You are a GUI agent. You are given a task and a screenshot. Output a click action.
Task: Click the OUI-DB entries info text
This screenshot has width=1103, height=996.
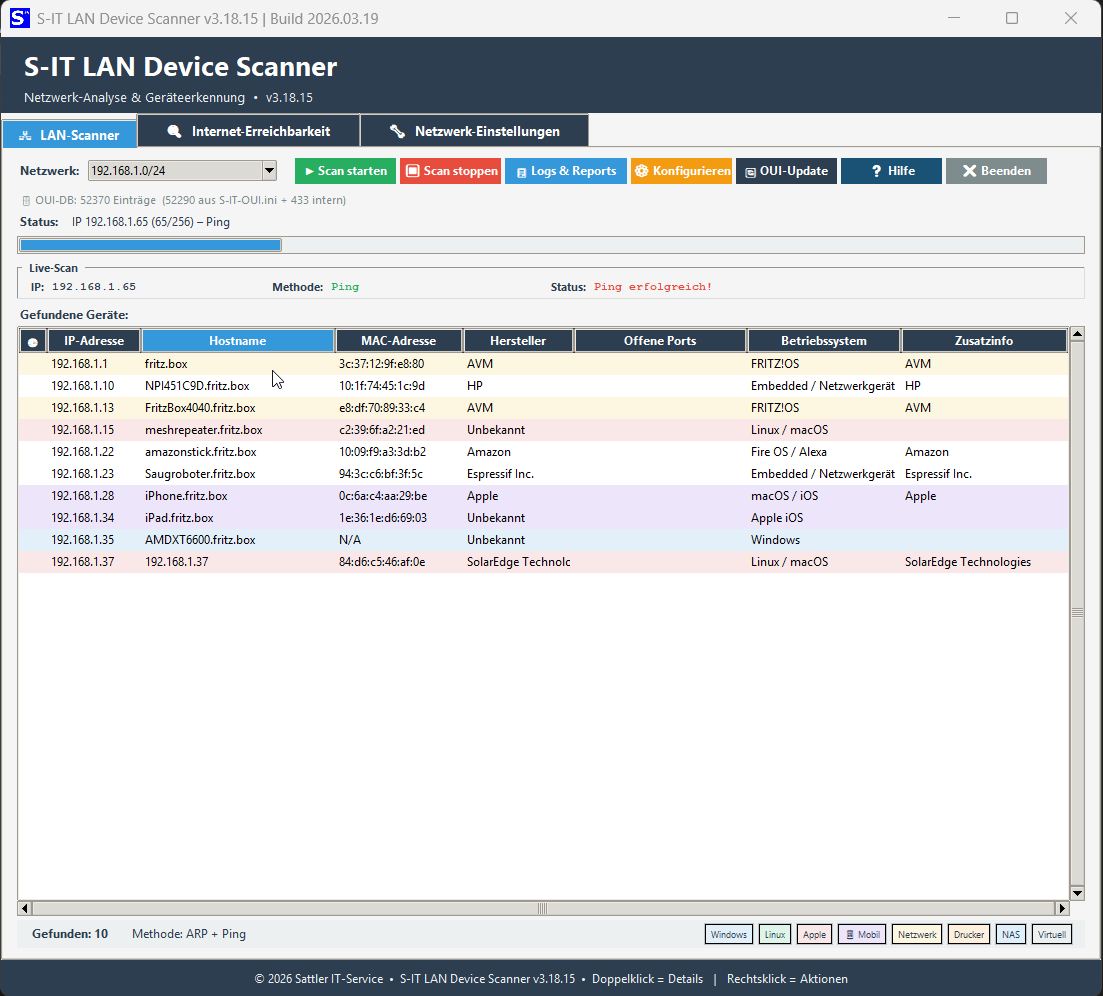pos(184,200)
